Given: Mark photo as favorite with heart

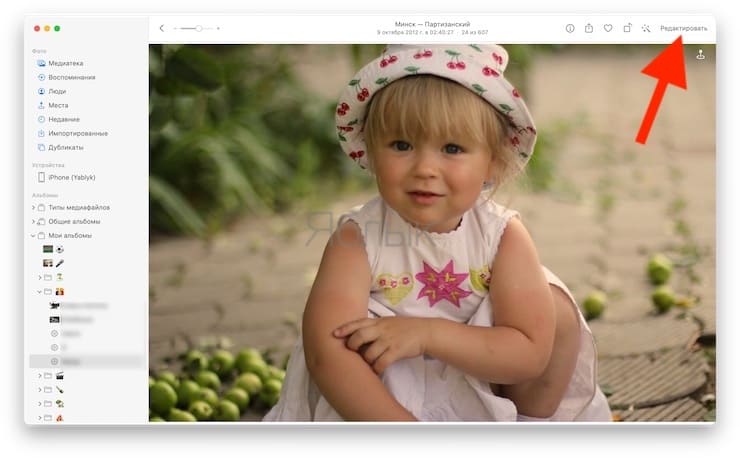Looking at the screenshot, I should click(608, 28).
